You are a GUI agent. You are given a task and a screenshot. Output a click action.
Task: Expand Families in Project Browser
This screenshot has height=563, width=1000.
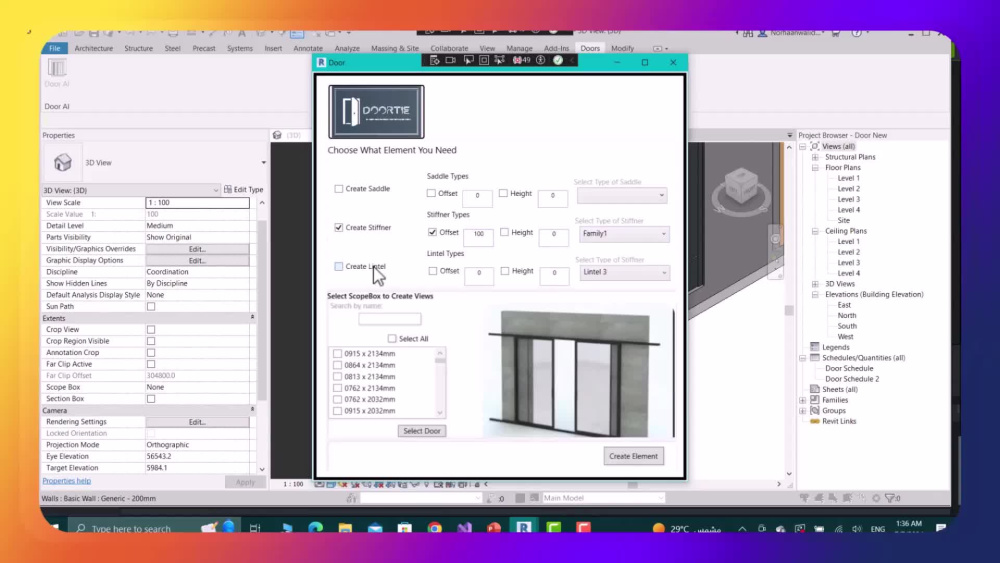coord(803,400)
